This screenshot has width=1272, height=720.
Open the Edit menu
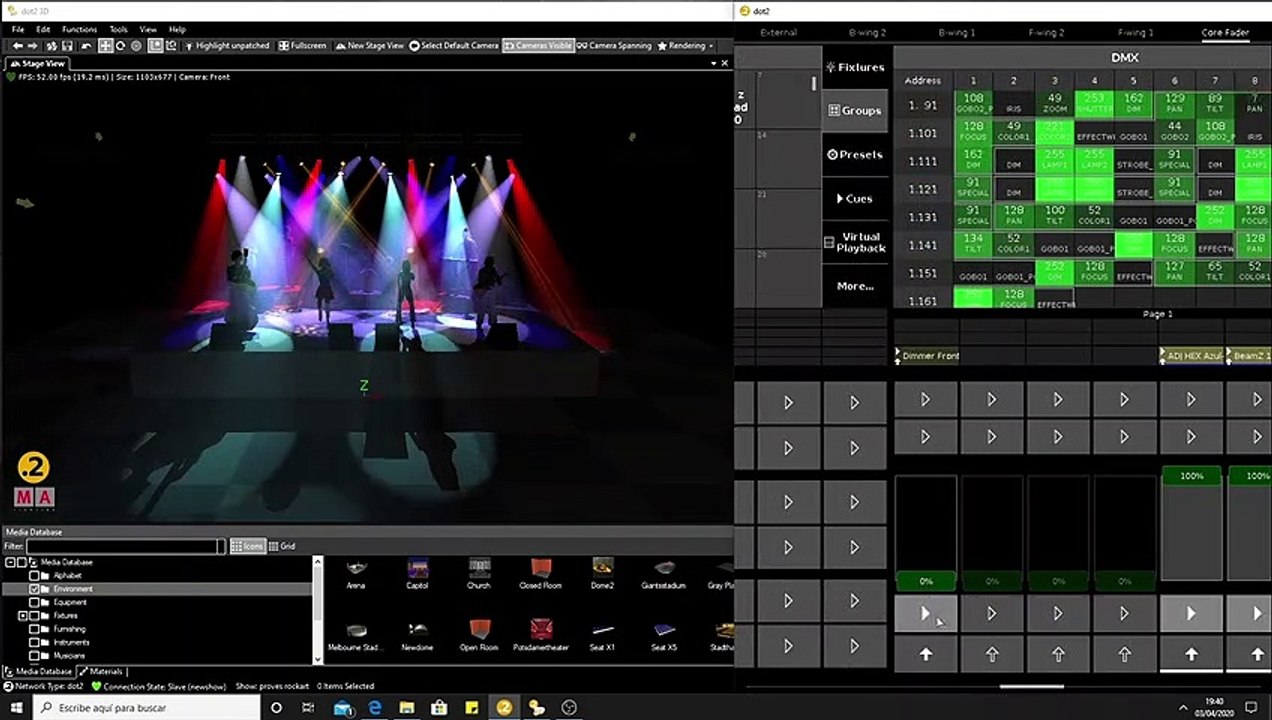pyautogui.click(x=43, y=30)
